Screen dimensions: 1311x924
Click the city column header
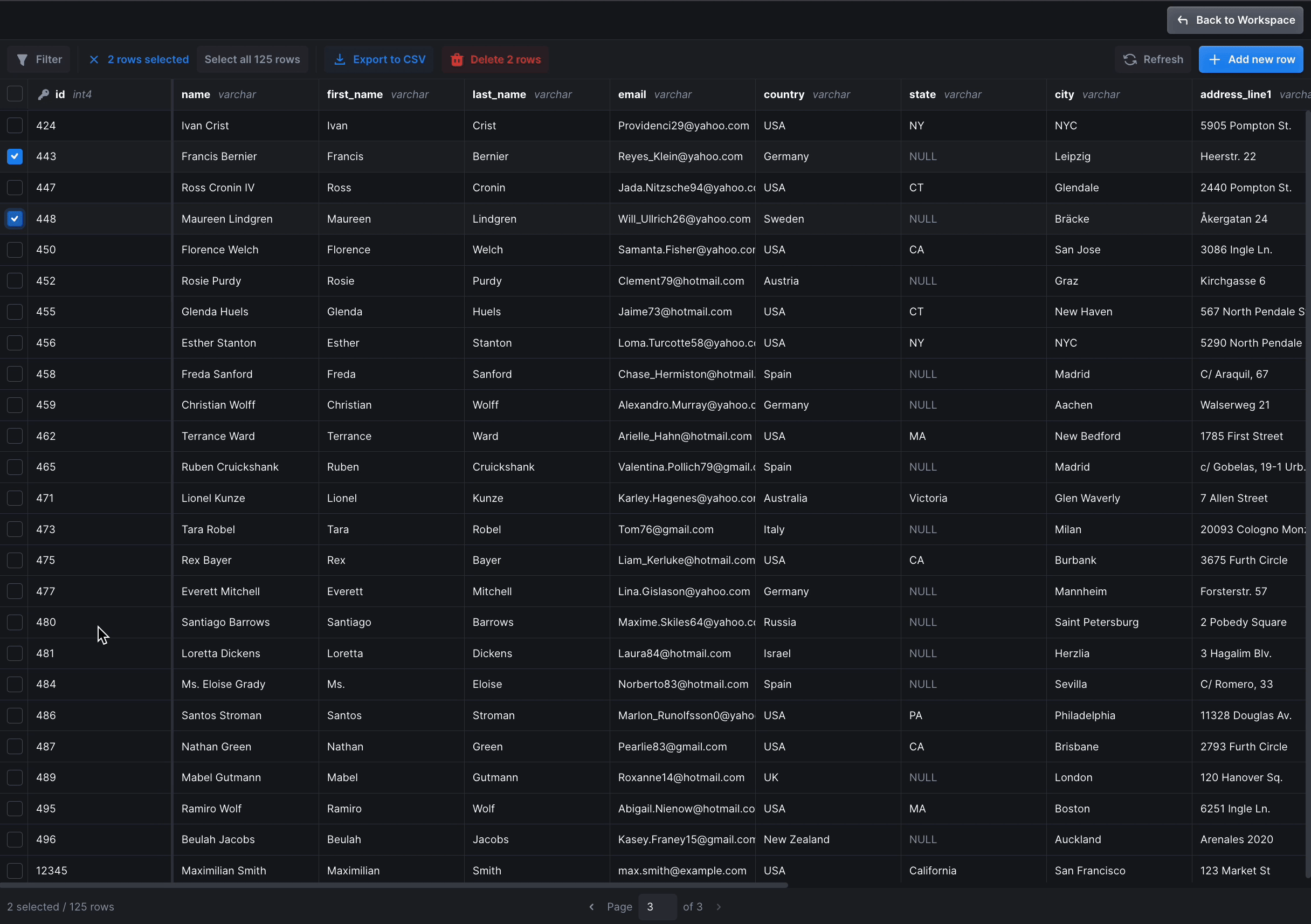point(1119,94)
